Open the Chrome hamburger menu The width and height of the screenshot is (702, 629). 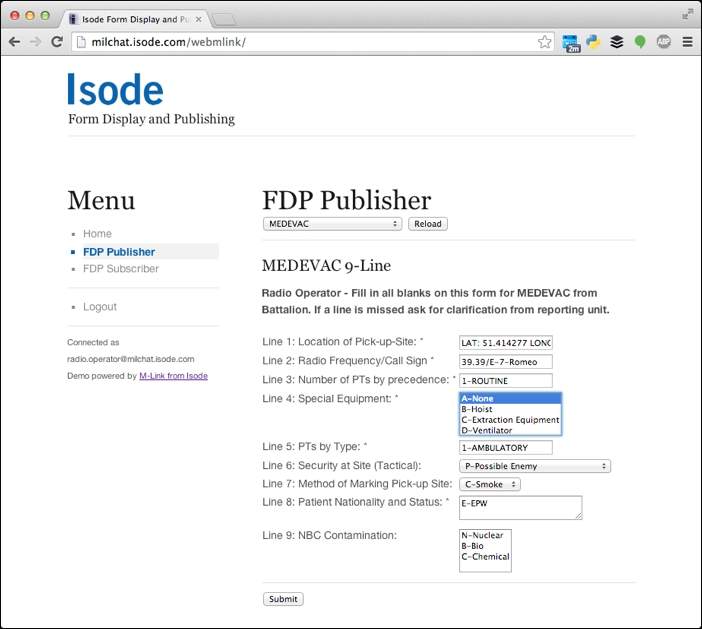tap(686, 42)
